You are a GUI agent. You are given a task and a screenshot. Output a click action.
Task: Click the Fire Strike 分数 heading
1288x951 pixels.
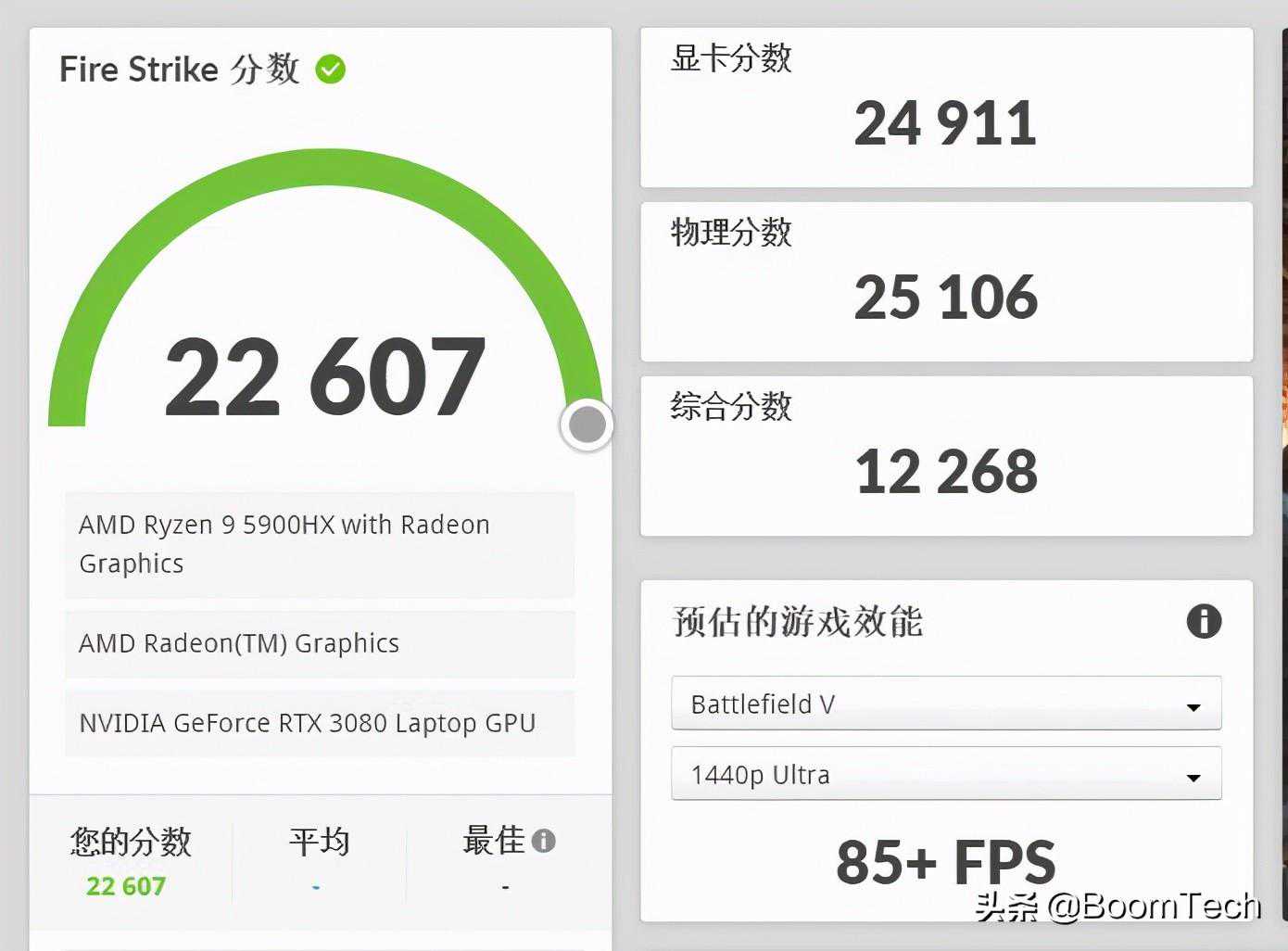(179, 70)
